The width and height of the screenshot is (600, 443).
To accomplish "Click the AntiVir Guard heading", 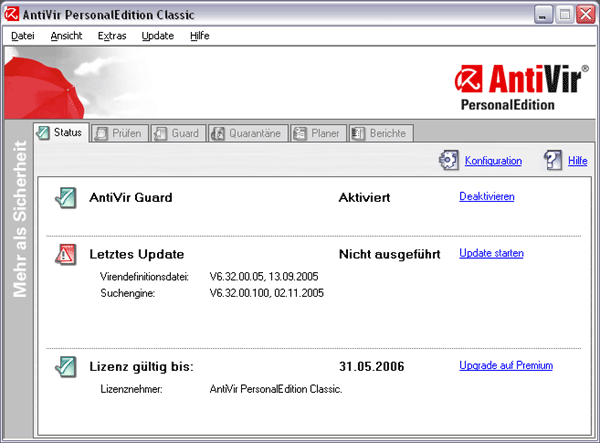I will 131,198.
